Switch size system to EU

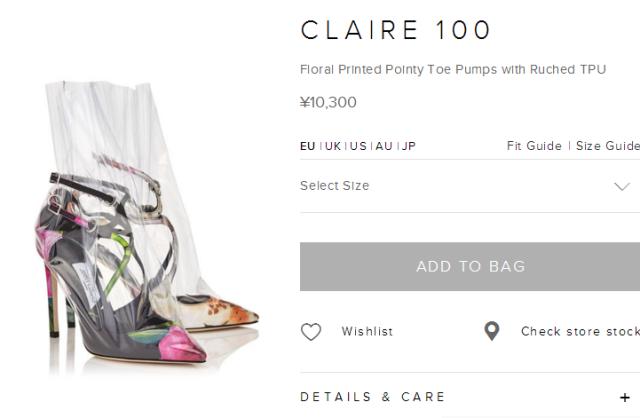point(307,146)
